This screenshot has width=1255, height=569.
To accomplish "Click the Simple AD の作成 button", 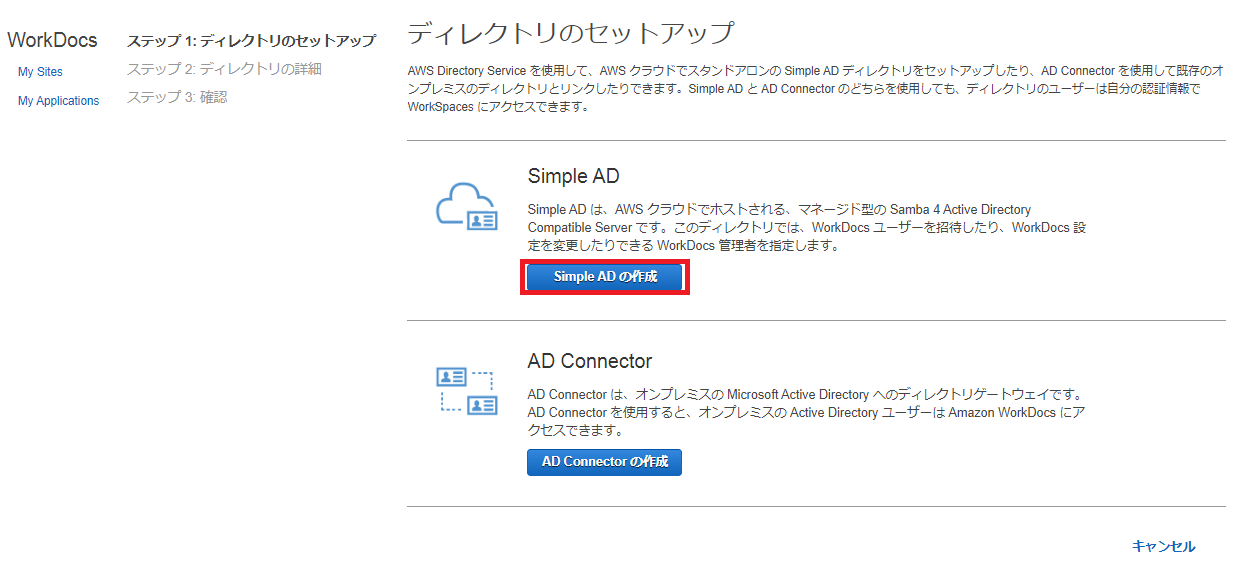I will click(x=605, y=277).
